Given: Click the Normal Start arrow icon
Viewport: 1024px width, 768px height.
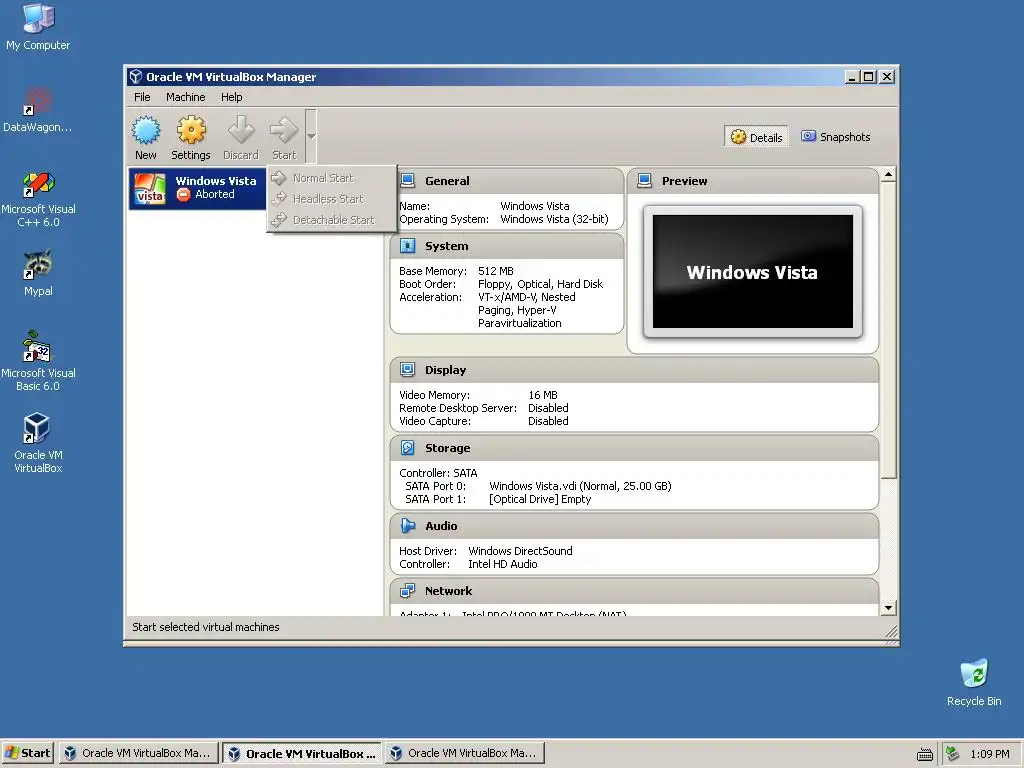Looking at the screenshot, I should pyautogui.click(x=279, y=178).
